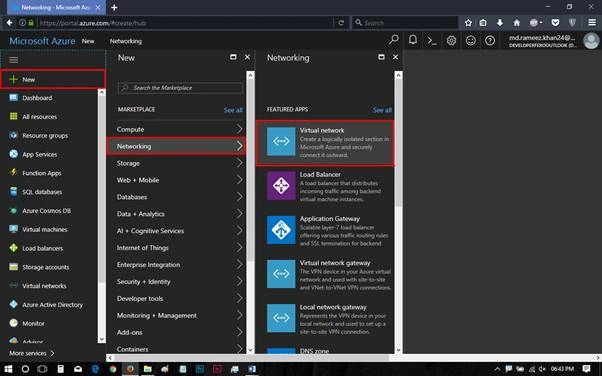Open the portal search magnifier
Screen dimensions: 602x376
tap(394, 40)
